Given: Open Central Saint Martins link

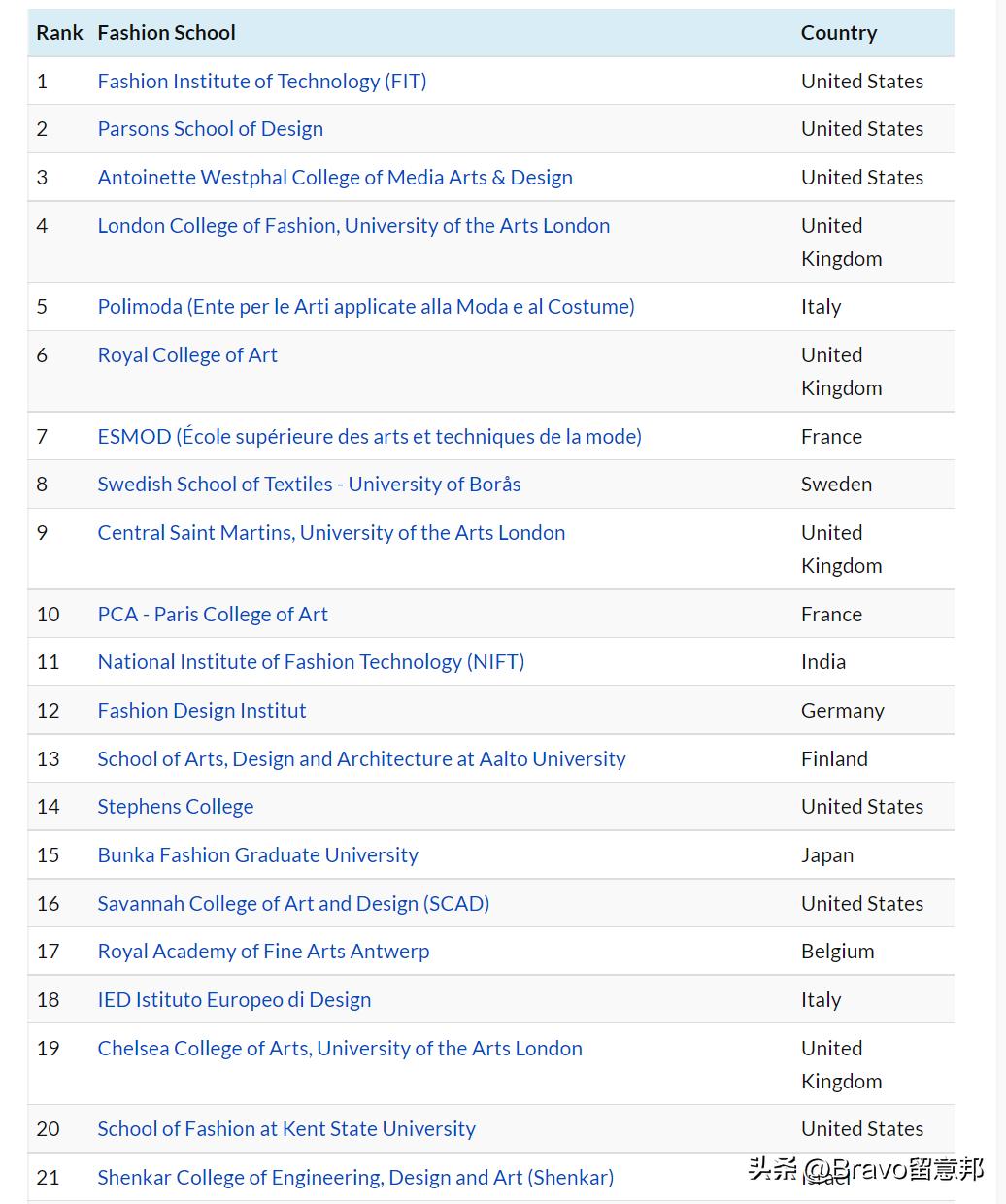Looking at the screenshot, I should (331, 533).
